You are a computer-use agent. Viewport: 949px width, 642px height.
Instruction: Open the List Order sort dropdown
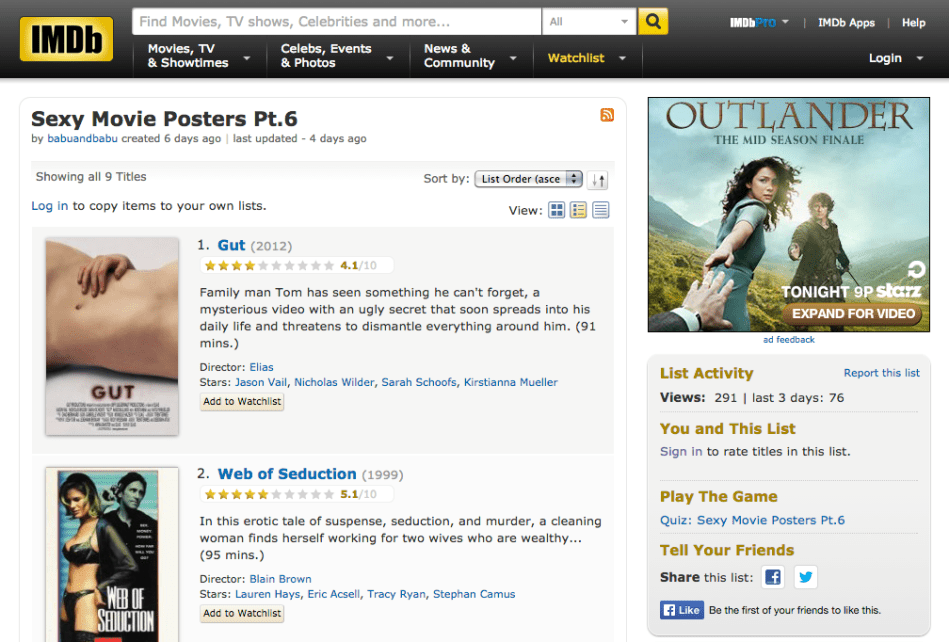click(x=528, y=179)
